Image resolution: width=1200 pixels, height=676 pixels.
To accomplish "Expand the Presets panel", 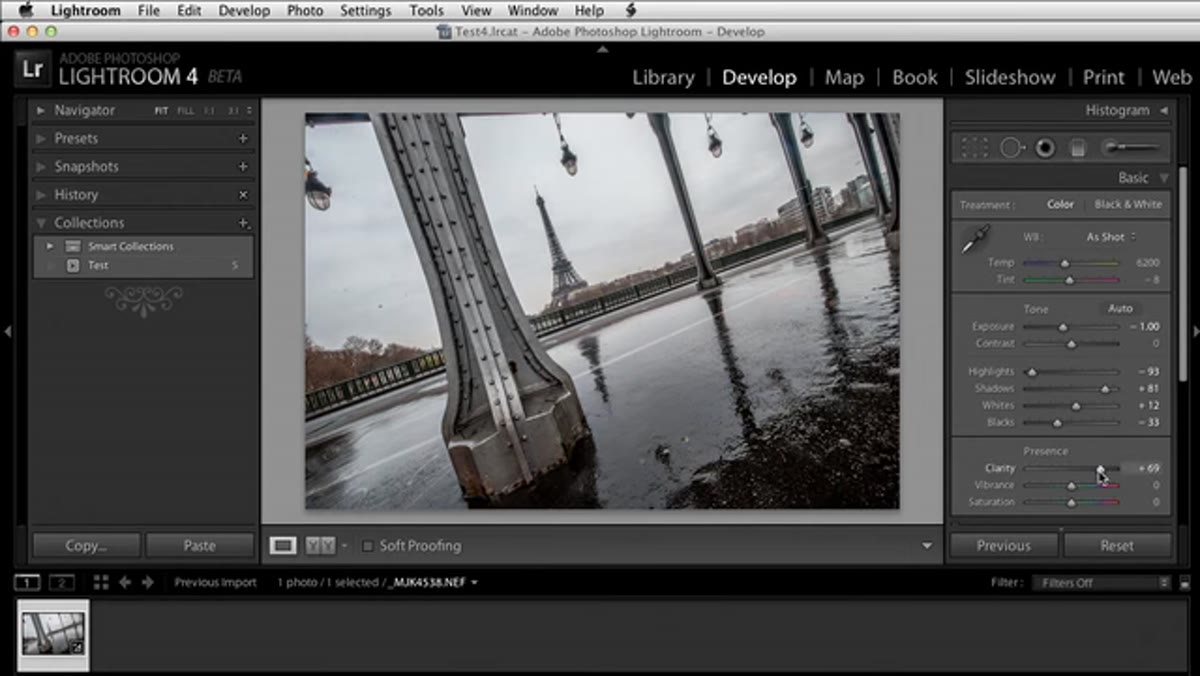I will point(41,138).
